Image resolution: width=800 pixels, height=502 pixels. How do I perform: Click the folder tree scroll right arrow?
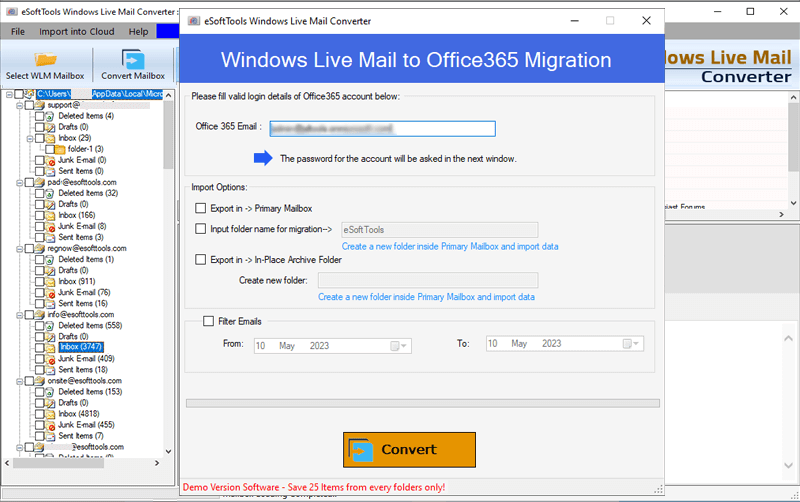pos(157,463)
